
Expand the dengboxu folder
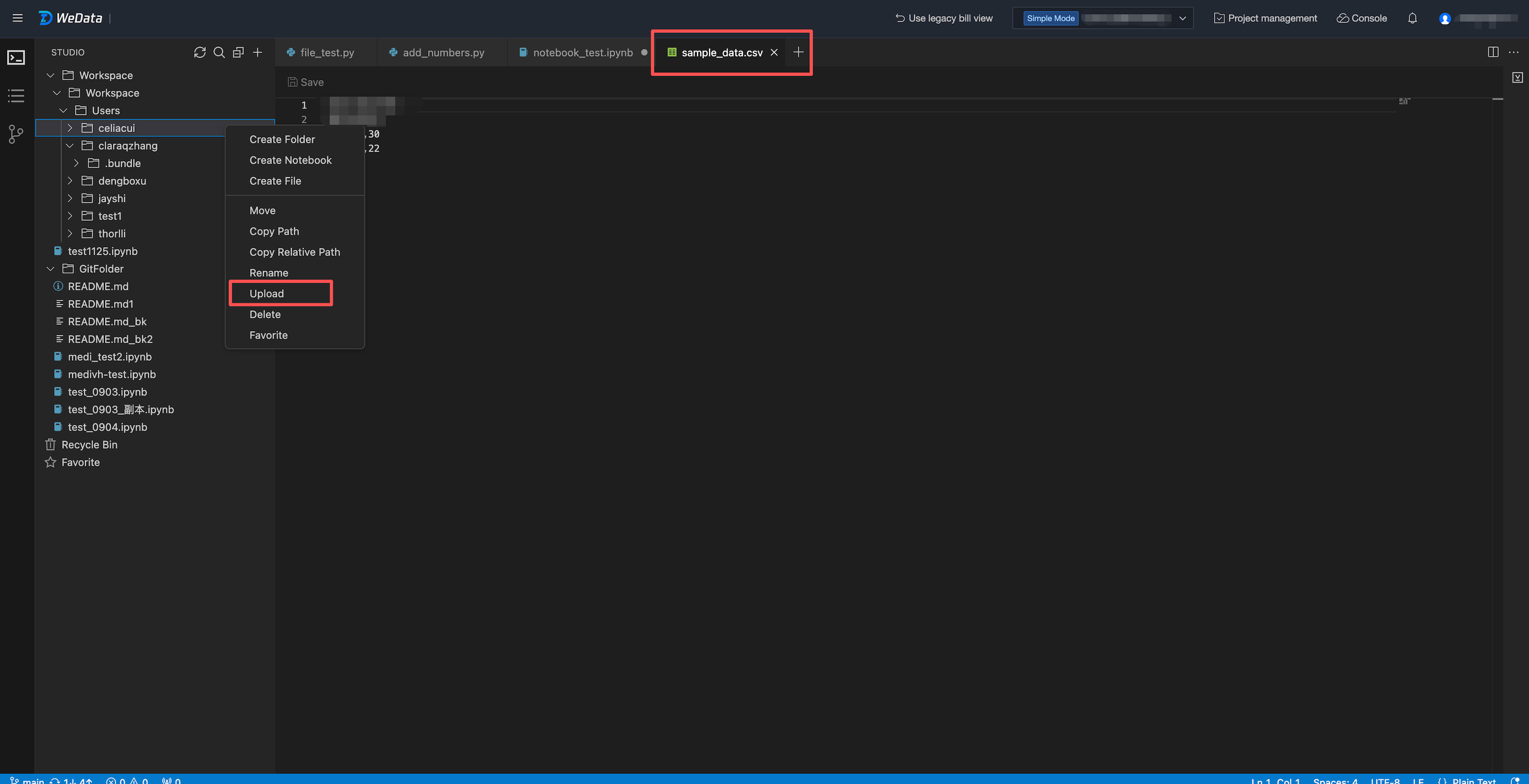(70, 180)
